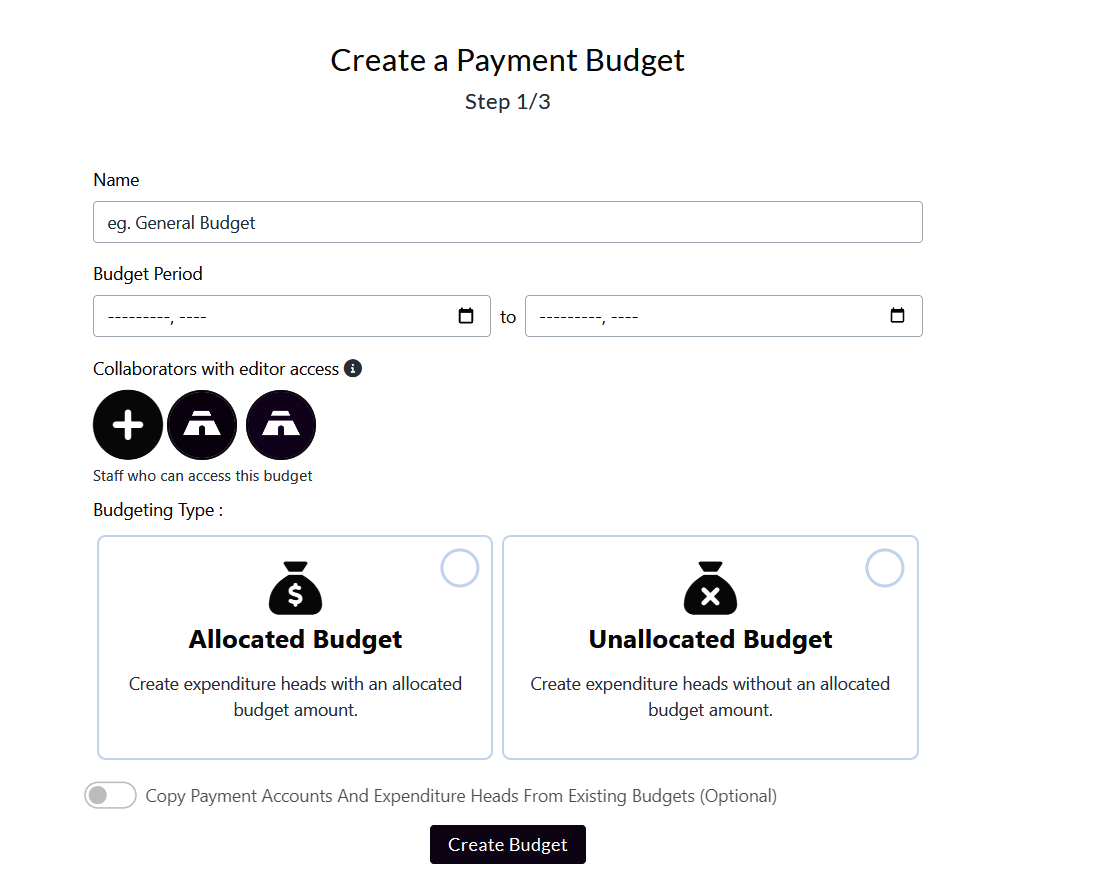Open the end date calendar picker icon
This screenshot has width=1095, height=874.
897,316
